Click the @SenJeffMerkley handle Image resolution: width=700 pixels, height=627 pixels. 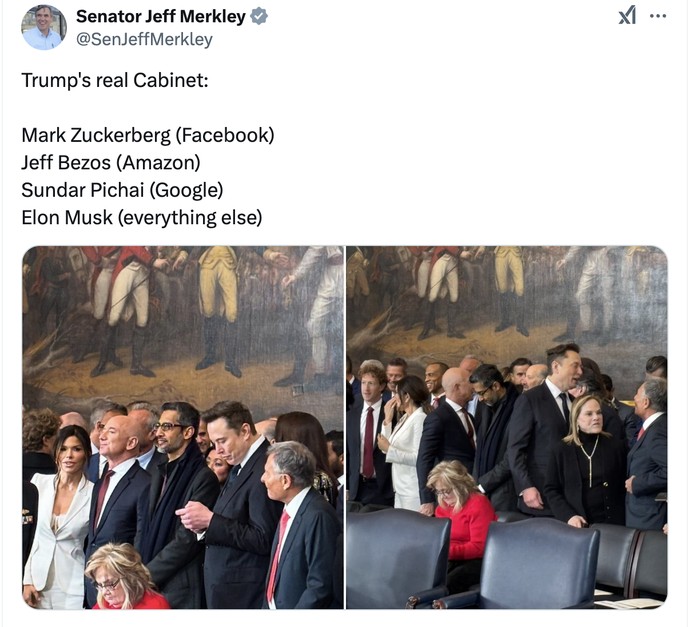(x=144, y=39)
